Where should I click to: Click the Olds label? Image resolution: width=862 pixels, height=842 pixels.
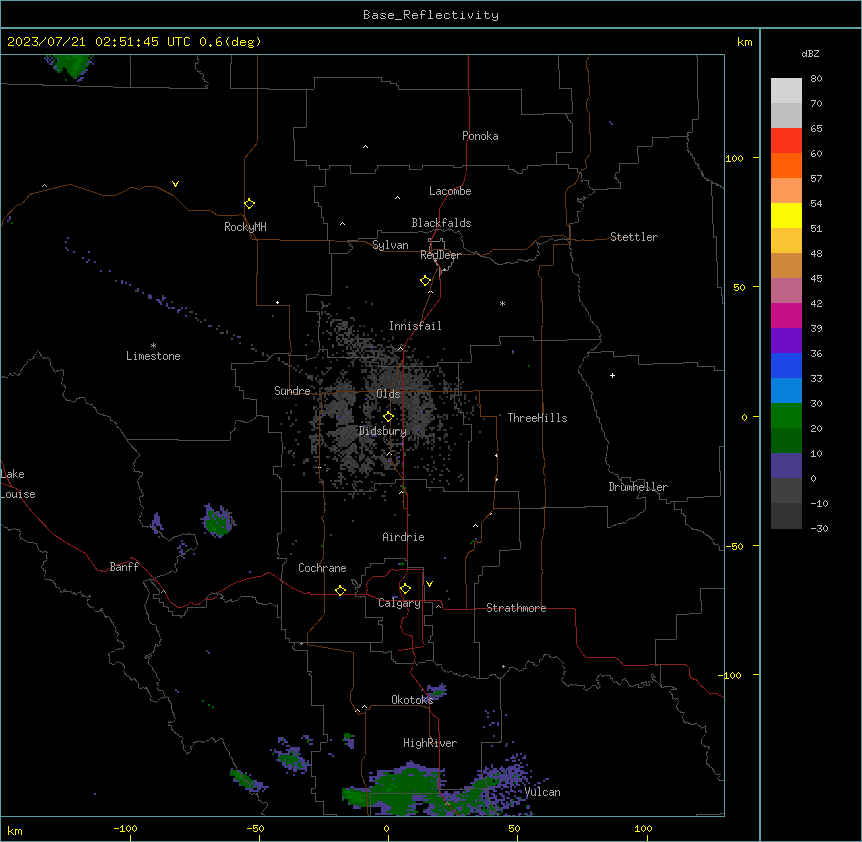click(x=388, y=394)
